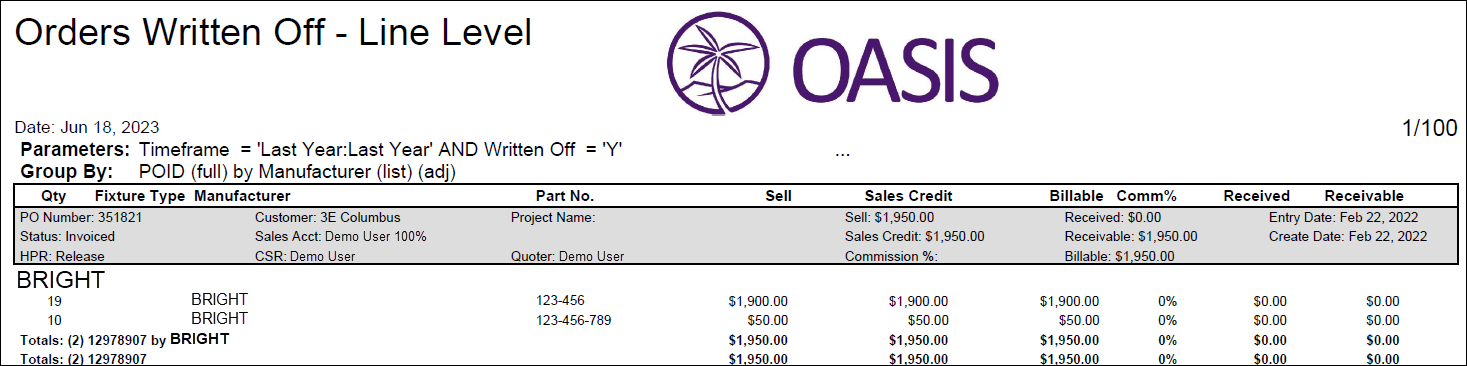The image size is (1467, 366).
Task: Click the Sales Credit column header
Action: click(908, 196)
